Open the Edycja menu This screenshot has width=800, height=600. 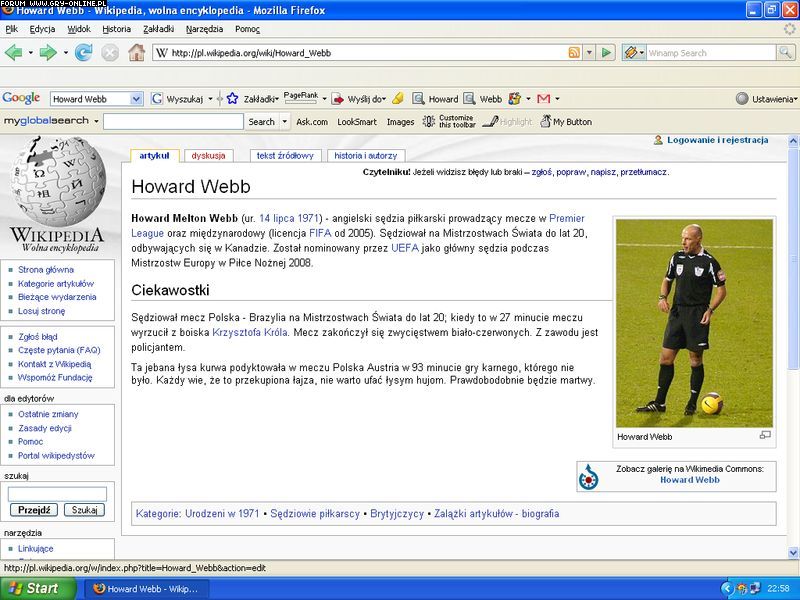click(x=42, y=29)
